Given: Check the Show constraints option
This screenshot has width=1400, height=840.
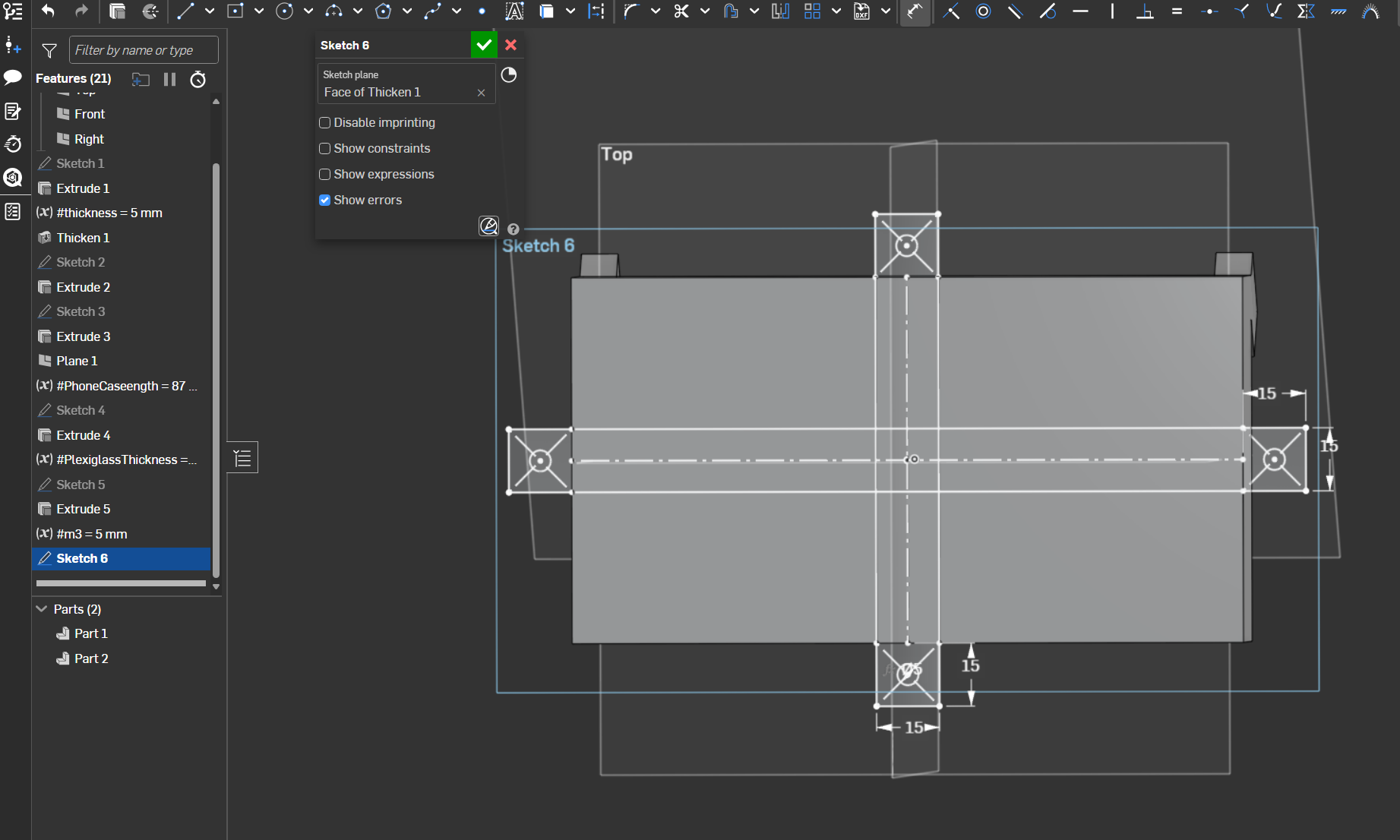Looking at the screenshot, I should (325, 149).
